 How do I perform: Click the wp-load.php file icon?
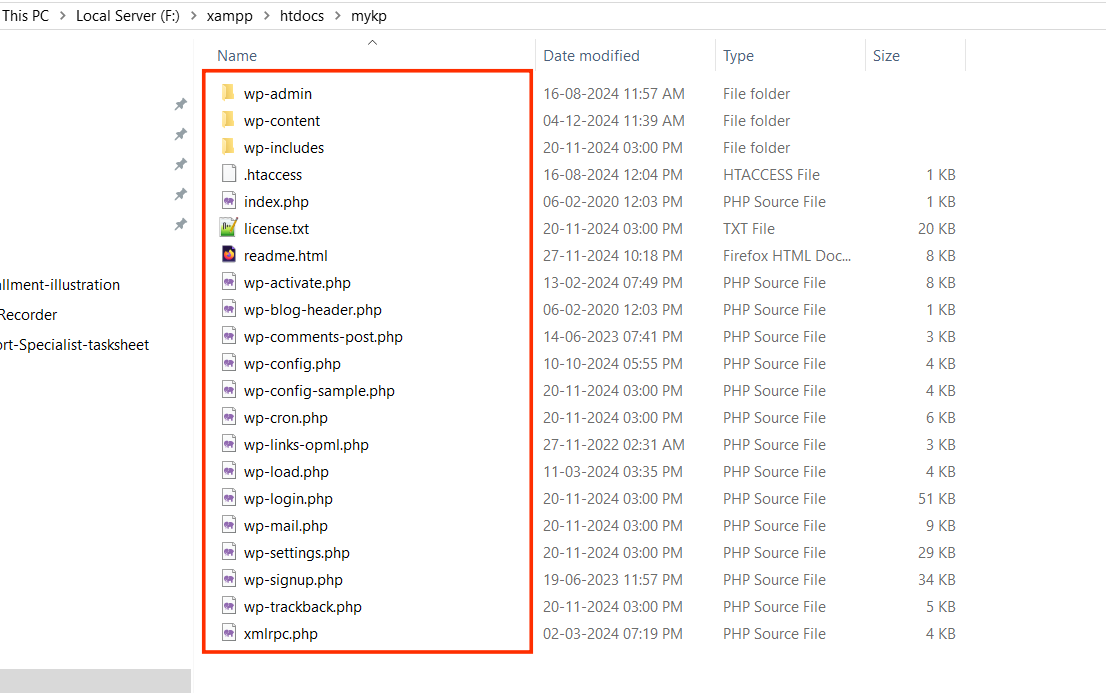tap(229, 471)
